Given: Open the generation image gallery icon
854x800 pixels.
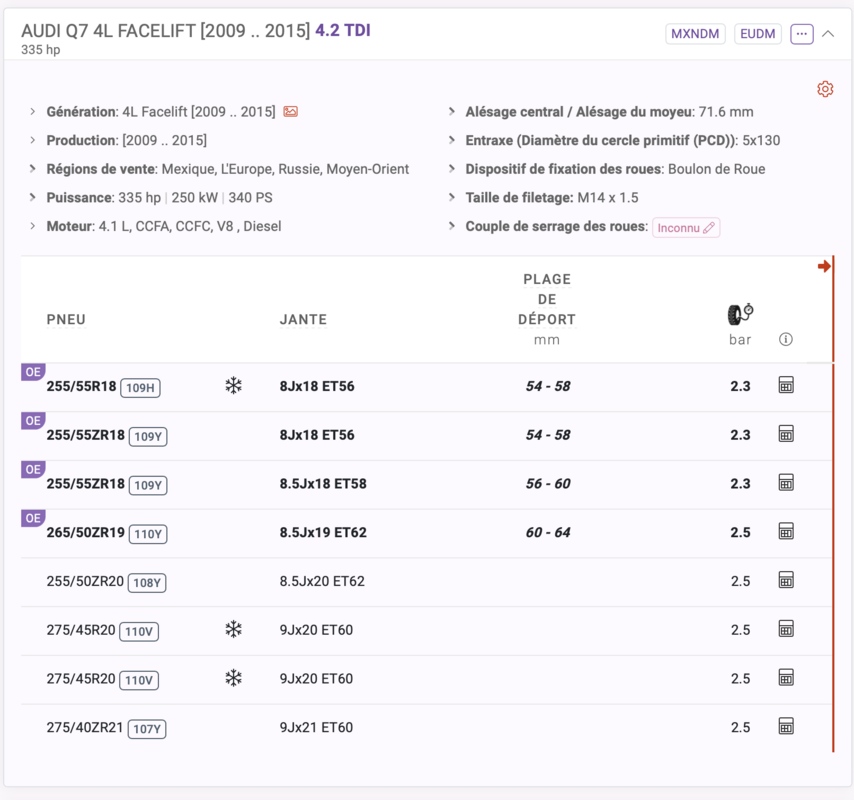Looking at the screenshot, I should click(290, 112).
